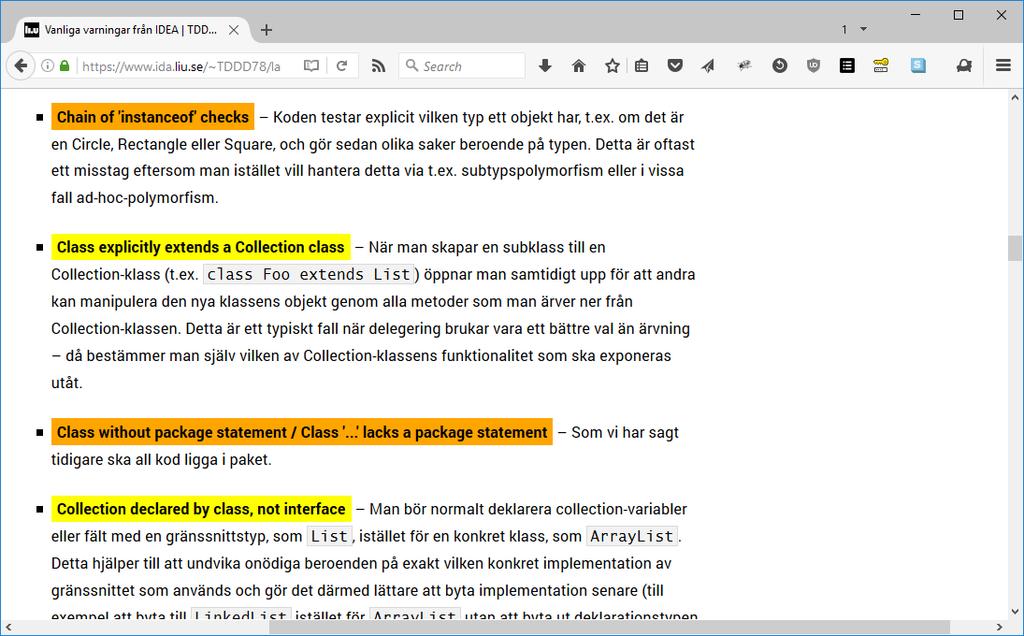Click the "Collection declared by class, not interface" heading
The width and height of the screenshot is (1024, 636).
pos(201,509)
